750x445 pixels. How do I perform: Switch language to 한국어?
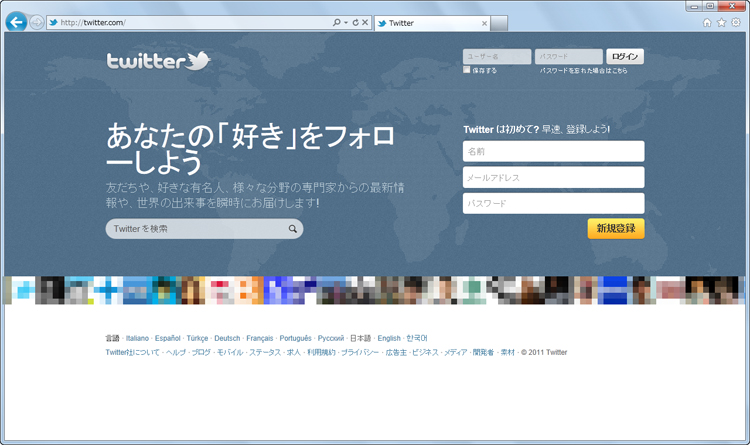point(417,338)
